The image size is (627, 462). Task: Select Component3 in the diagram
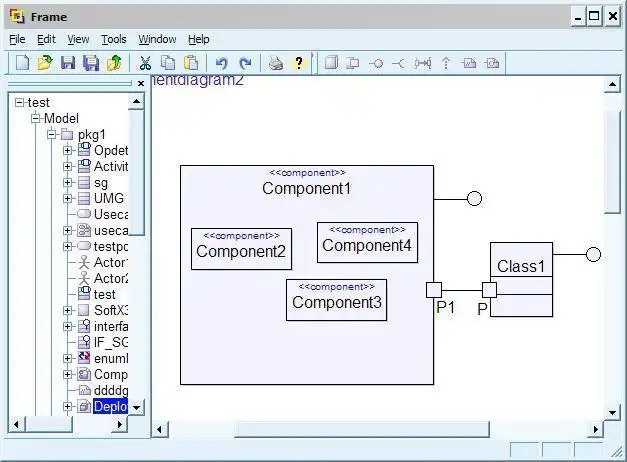tap(337, 300)
